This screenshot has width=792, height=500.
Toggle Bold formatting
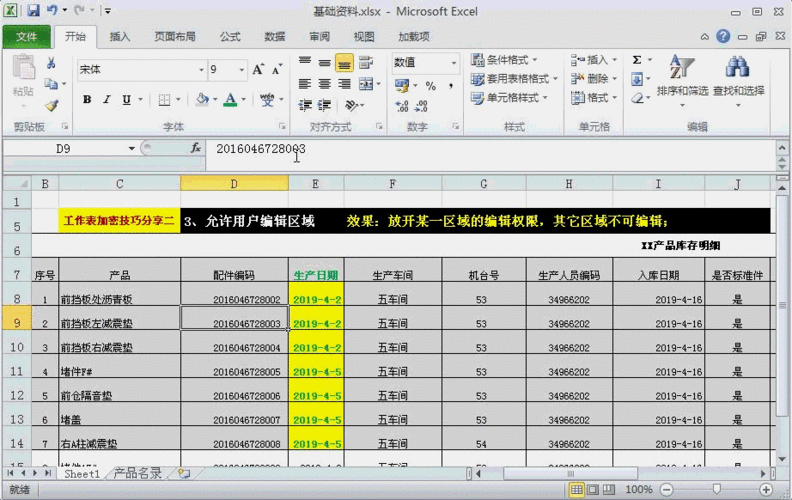(x=87, y=99)
